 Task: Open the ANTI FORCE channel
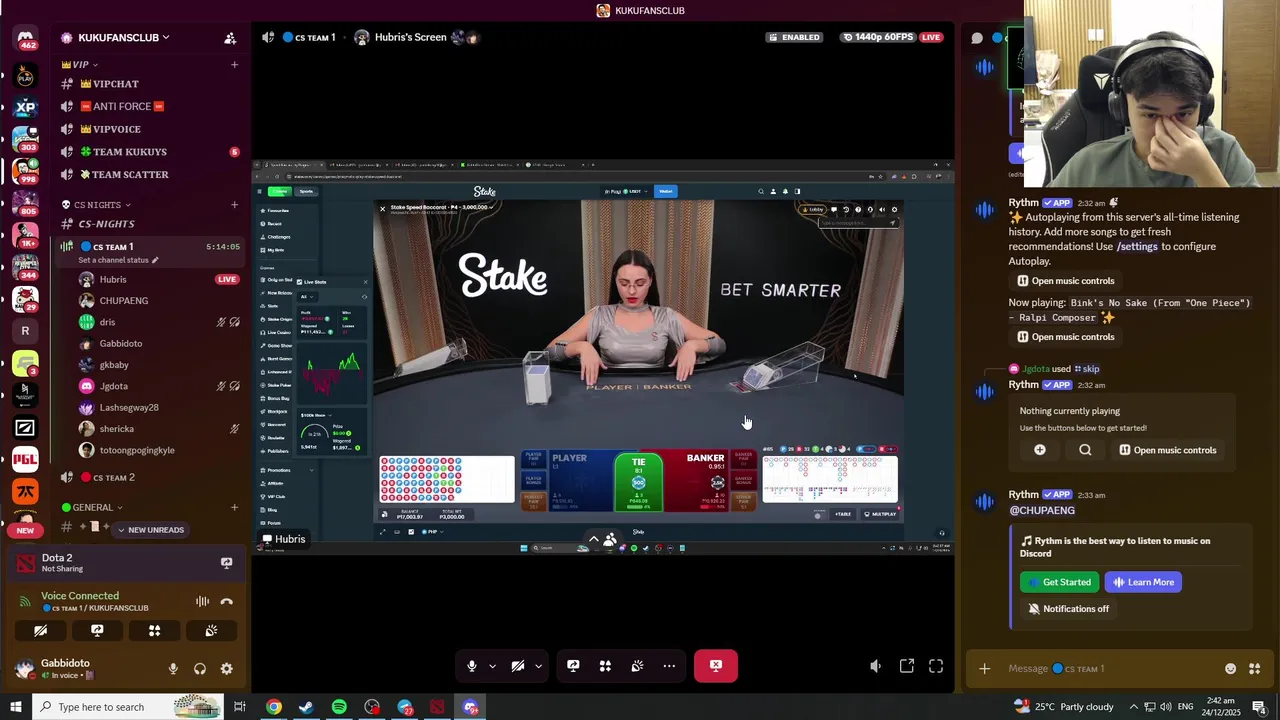click(x=150, y=107)
